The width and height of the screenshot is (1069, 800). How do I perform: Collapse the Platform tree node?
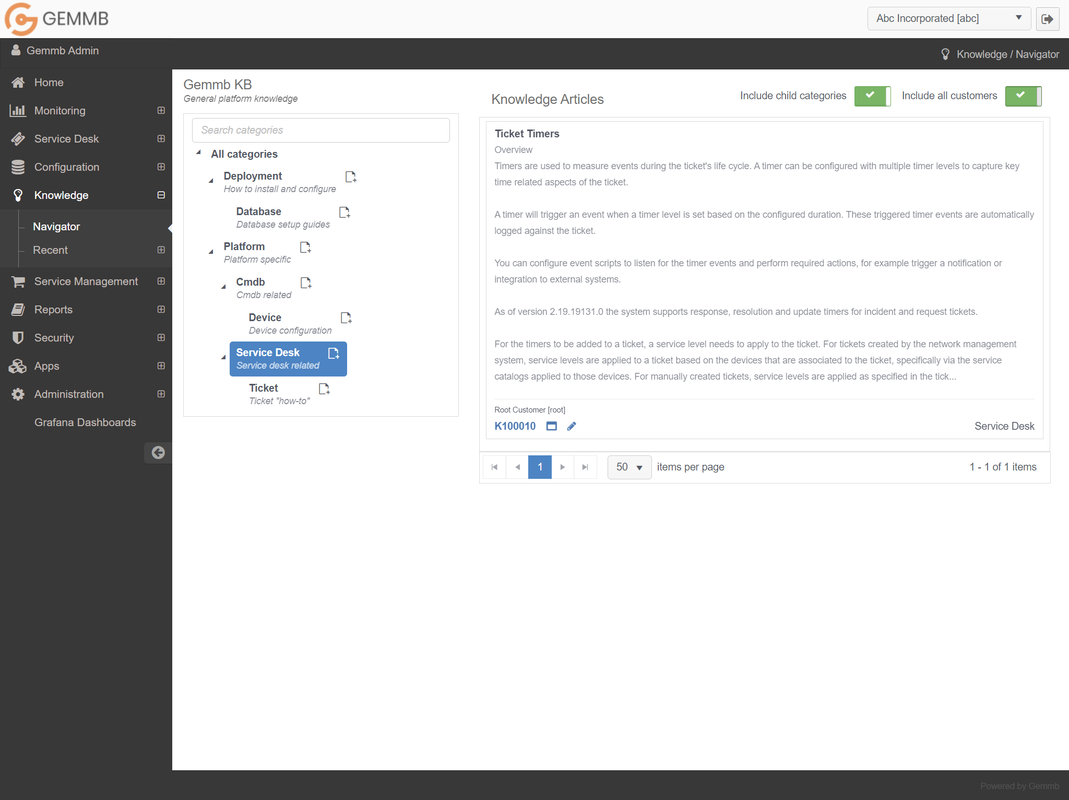(211, 252)
